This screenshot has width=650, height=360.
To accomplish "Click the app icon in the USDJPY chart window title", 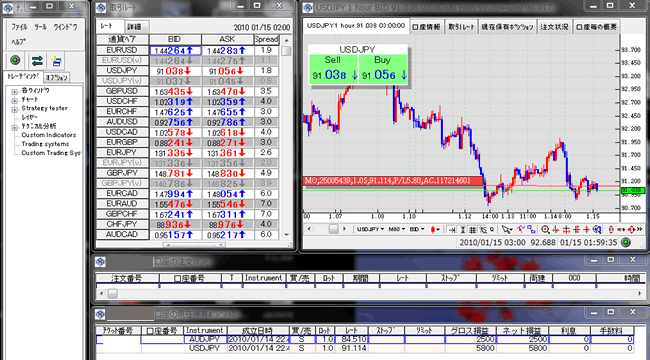I will tap(308, 7).
